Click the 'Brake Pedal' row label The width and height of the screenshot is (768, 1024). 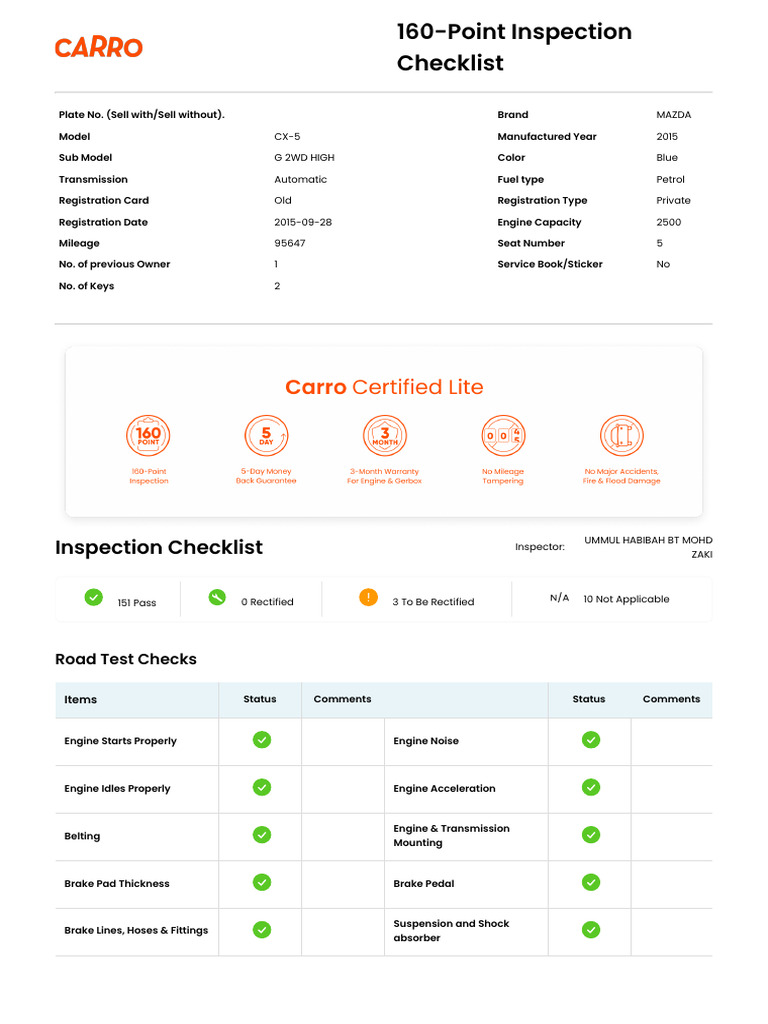click(424, 884)
